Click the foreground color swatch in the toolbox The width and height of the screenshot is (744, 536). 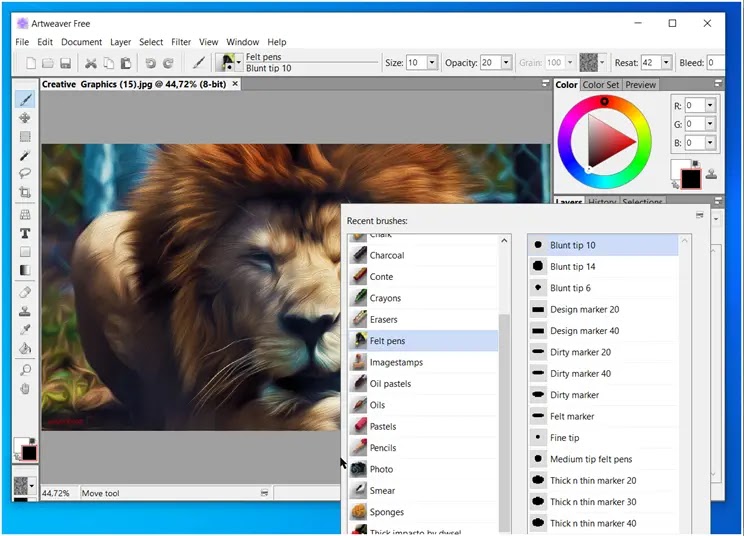click(x=29, y=453)
